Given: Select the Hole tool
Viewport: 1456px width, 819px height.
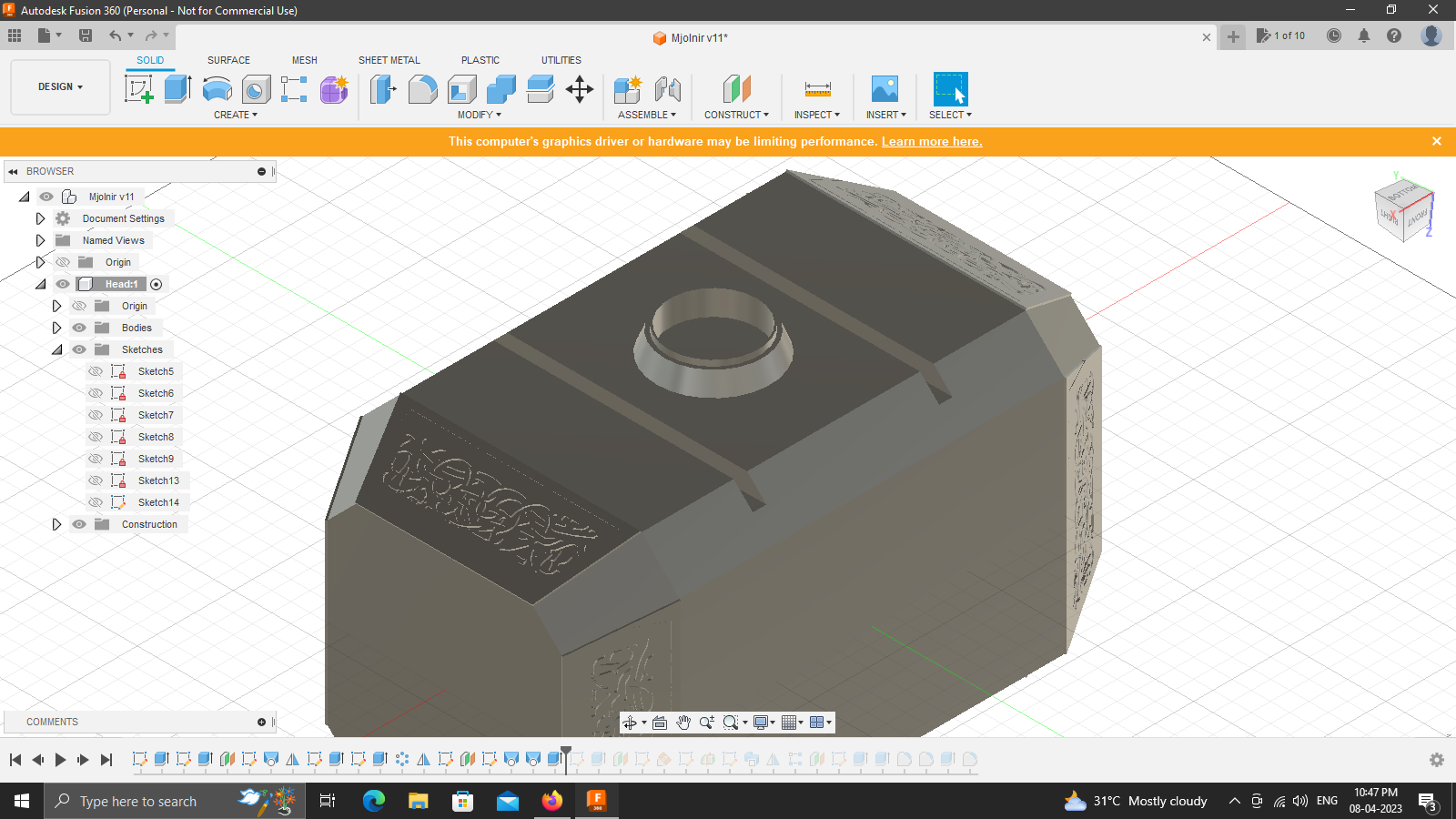Looking at the screenshot, I should point(256,89).
